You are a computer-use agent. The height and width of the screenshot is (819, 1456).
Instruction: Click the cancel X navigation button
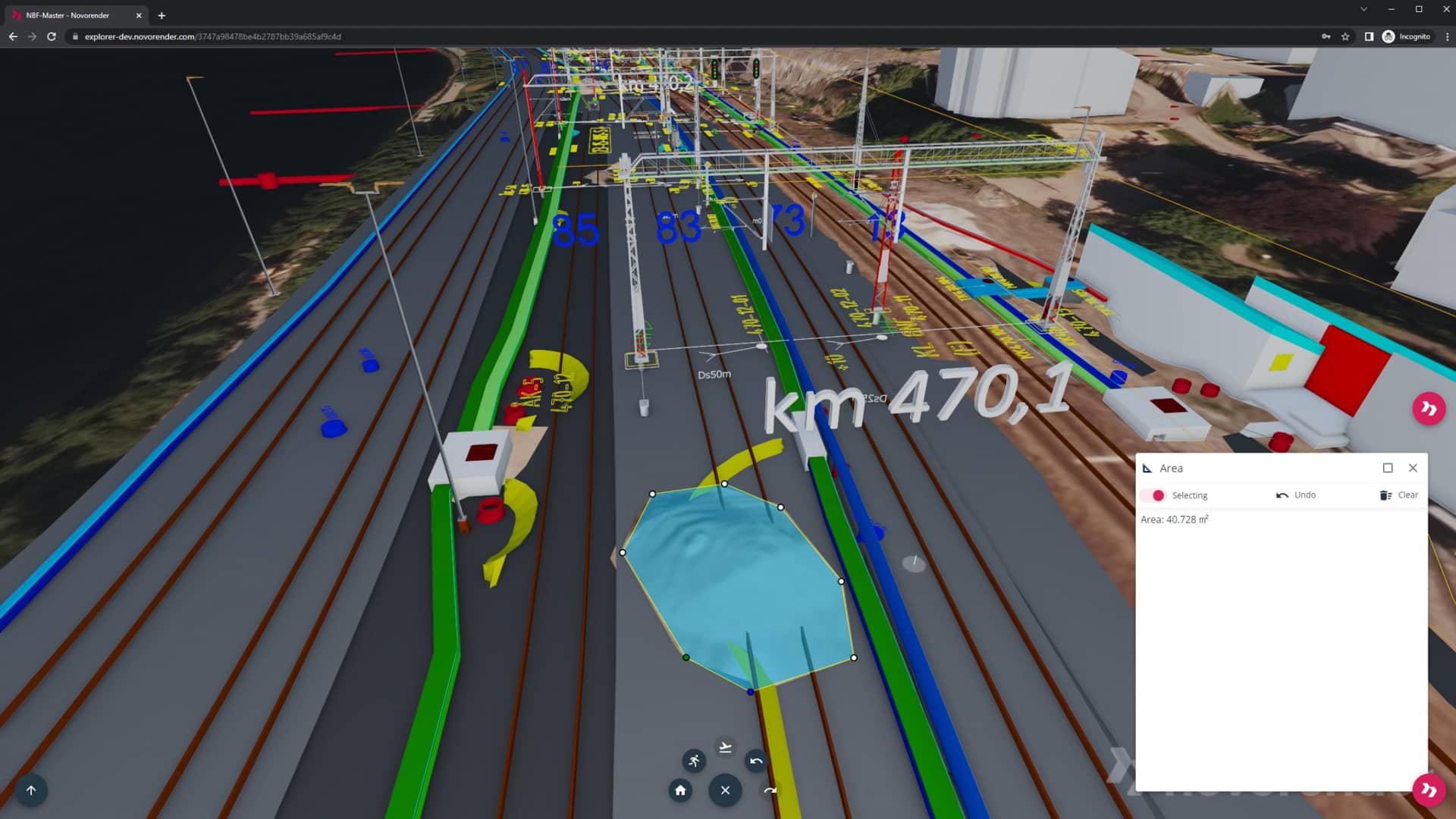tap(725, 790)
